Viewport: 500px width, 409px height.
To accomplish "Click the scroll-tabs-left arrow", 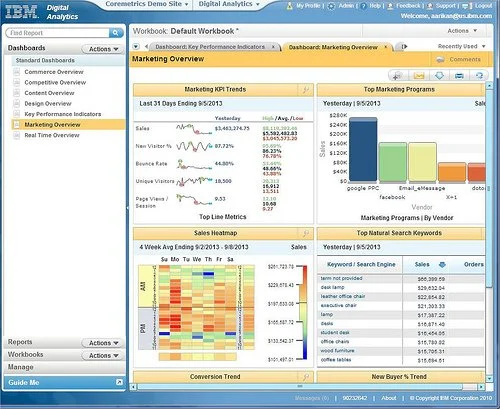I will 146,47.
